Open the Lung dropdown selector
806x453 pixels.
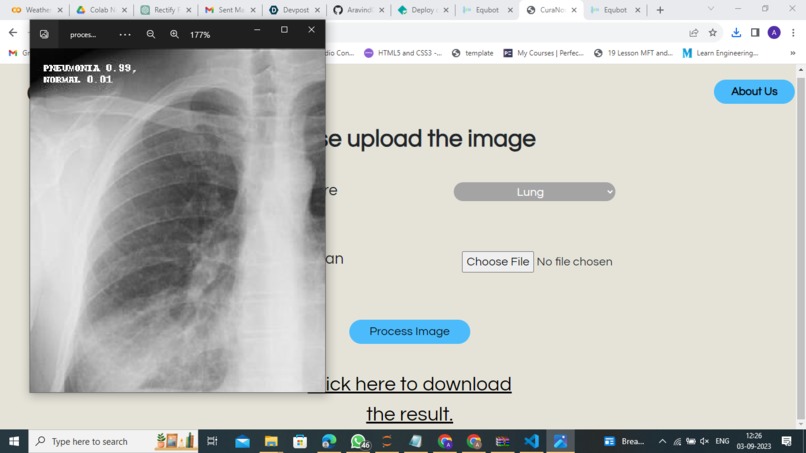coord(534,192)
